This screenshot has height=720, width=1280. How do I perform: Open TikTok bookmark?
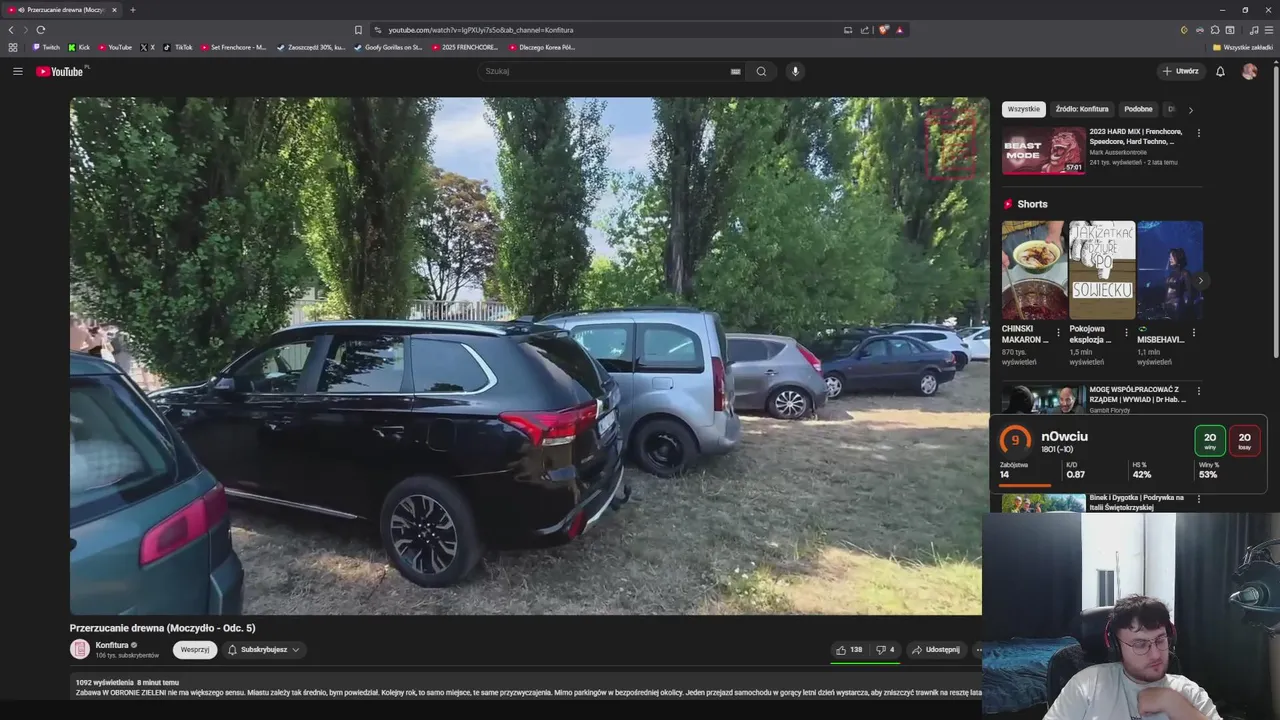178,47
